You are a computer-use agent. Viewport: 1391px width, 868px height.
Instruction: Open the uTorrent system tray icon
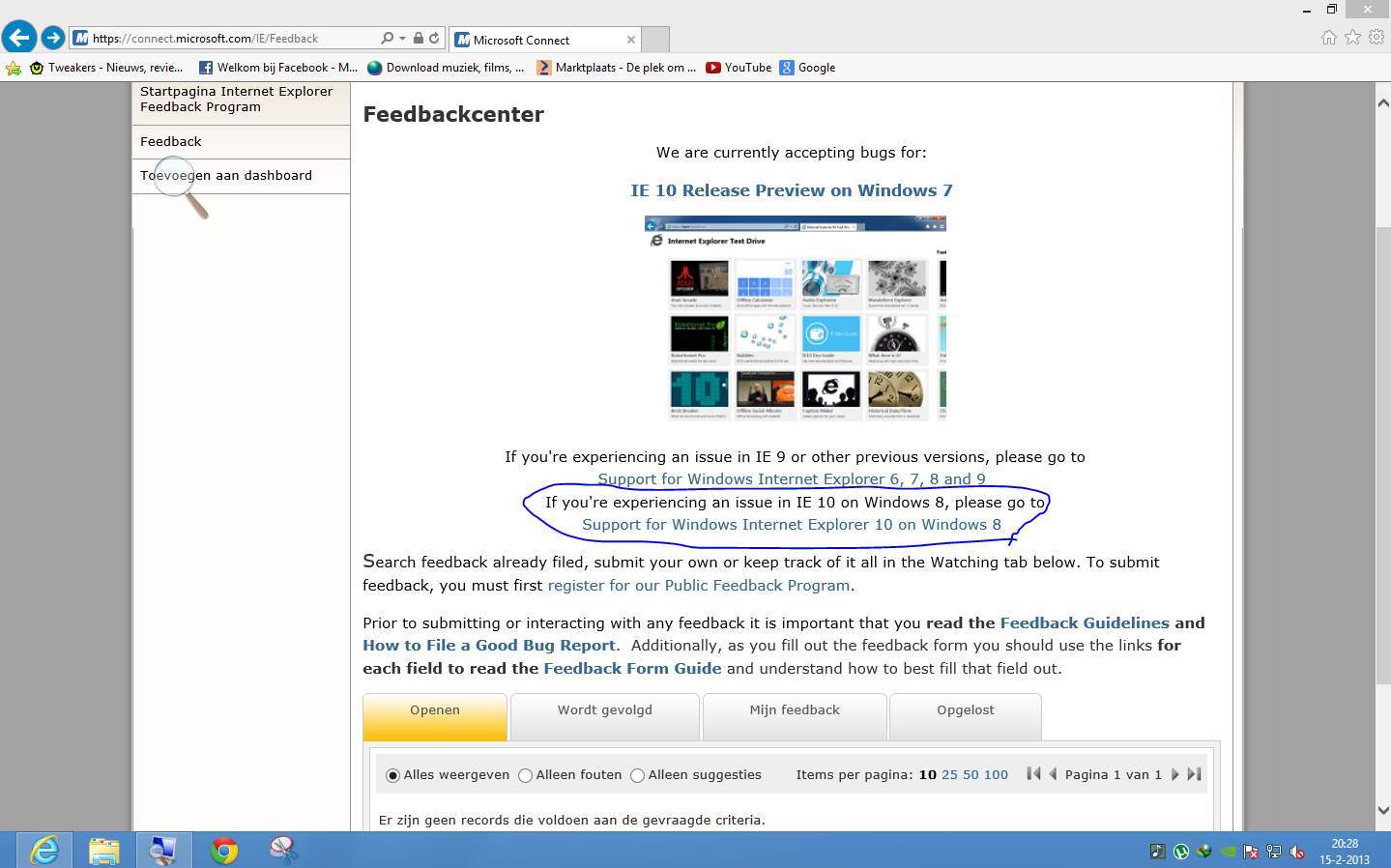point(1181,852)
